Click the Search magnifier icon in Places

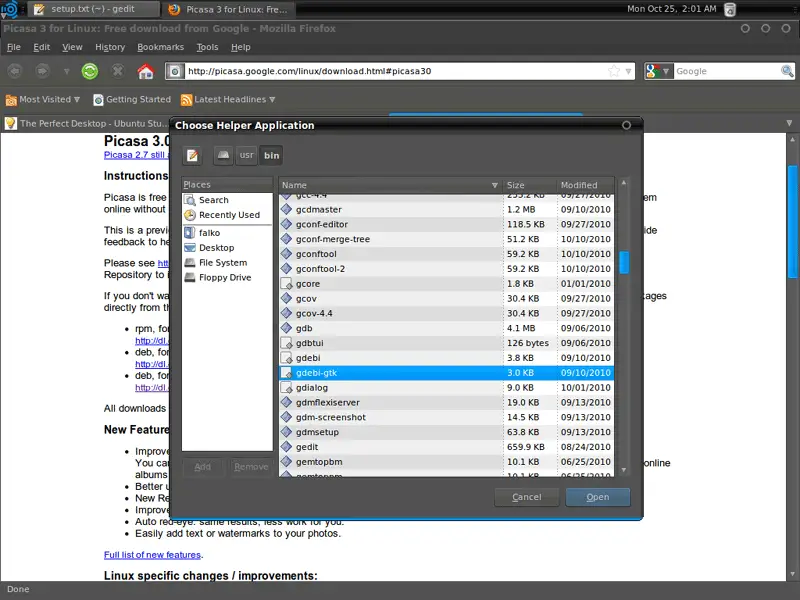click(190, 200)
